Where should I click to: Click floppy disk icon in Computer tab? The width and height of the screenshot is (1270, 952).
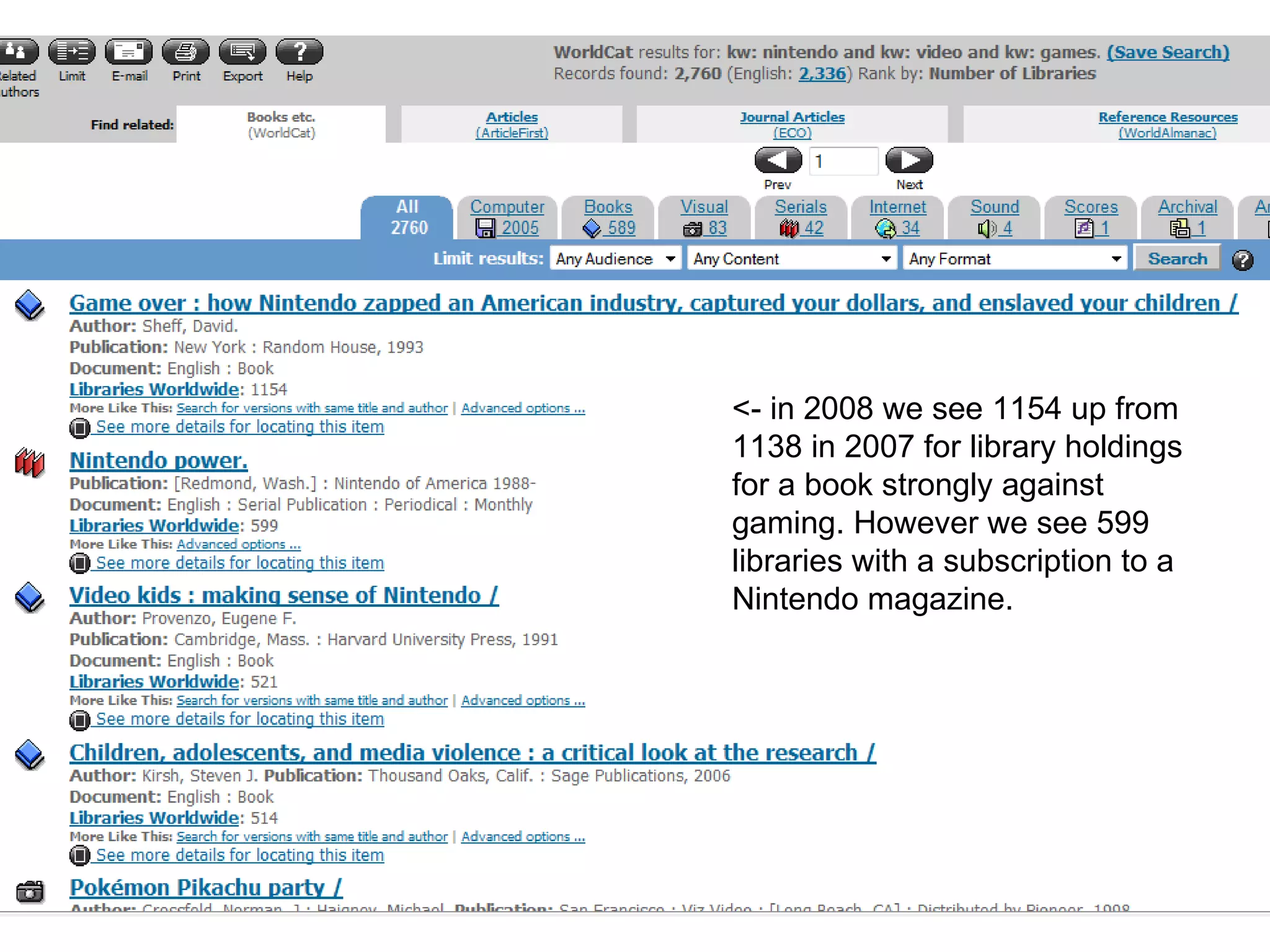tap(485, 228)
